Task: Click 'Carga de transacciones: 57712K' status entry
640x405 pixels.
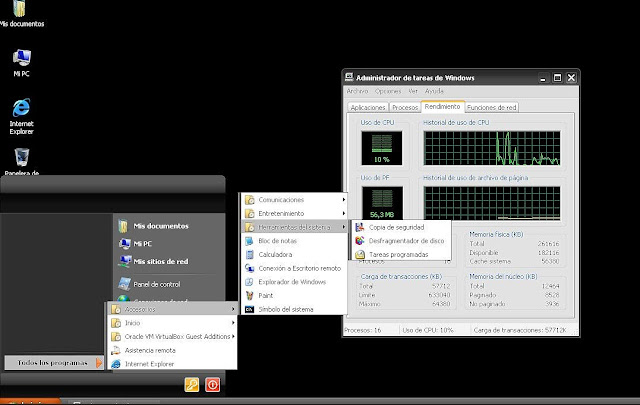Action: coord(520,330)
